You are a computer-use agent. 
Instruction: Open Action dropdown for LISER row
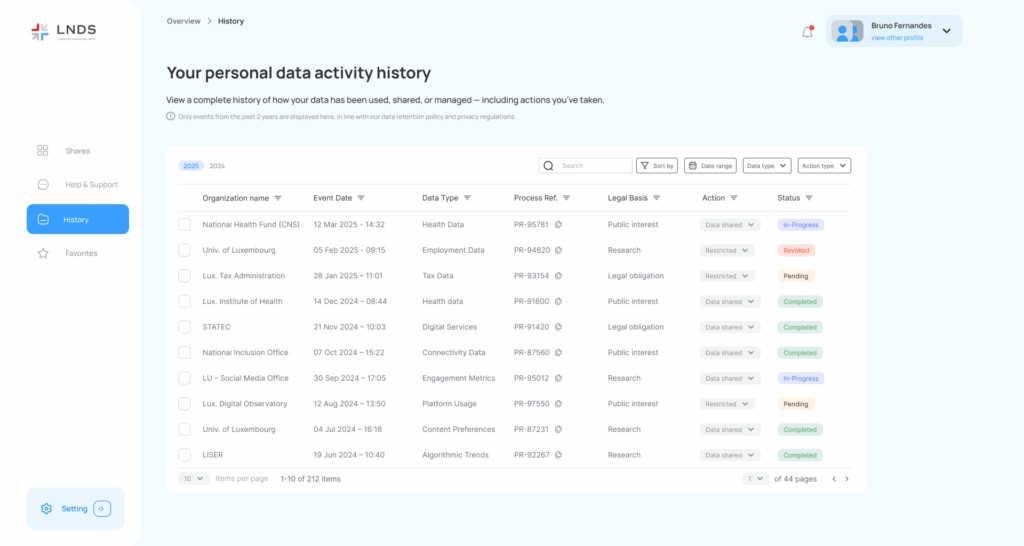(x=730, y=455)
